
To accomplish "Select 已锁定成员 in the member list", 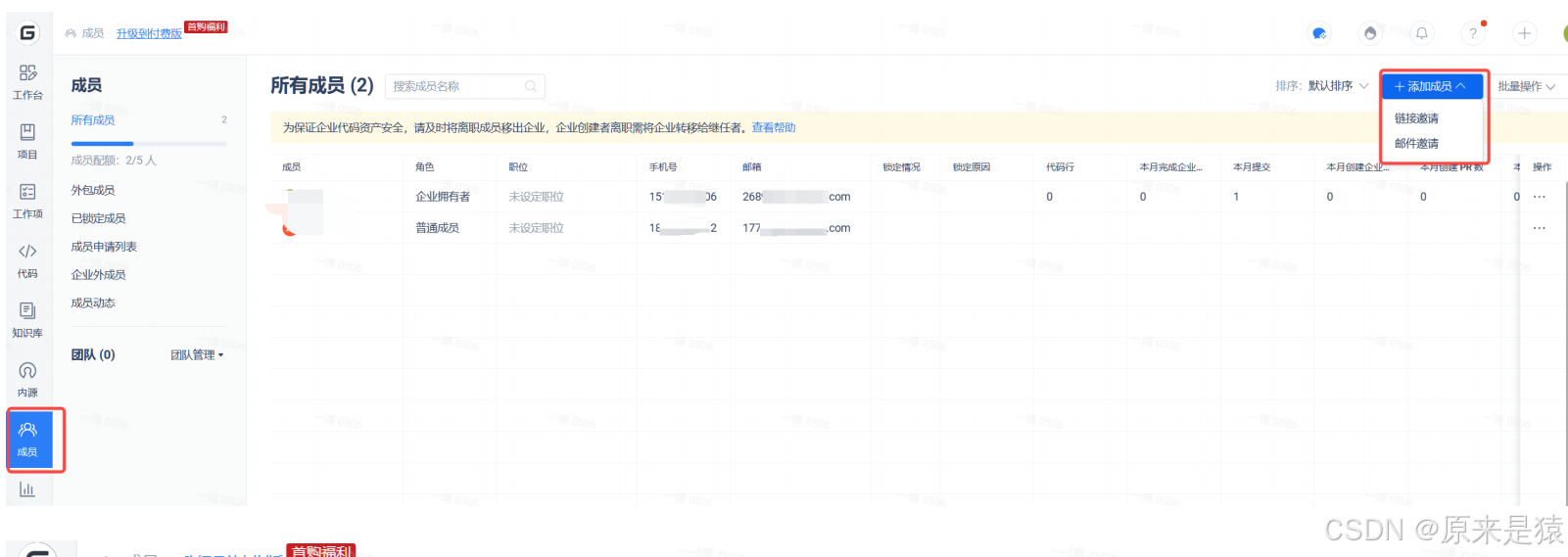I will click(x=98, y=218).
